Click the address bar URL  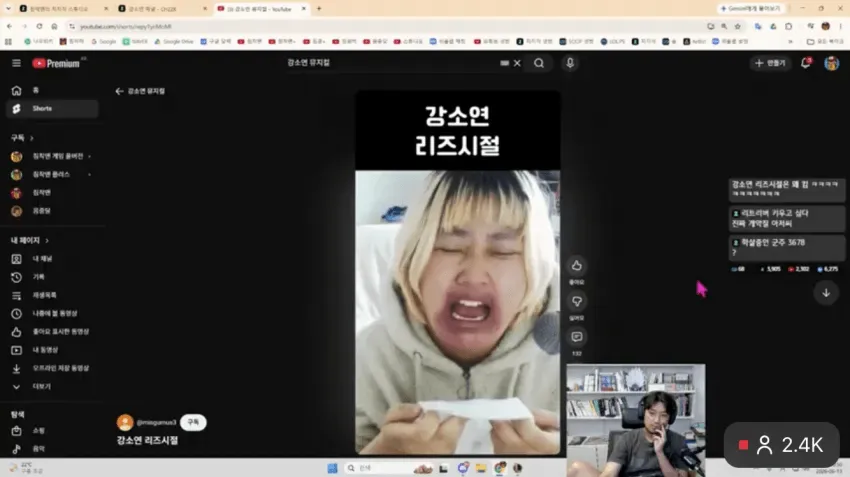pos(126,26)
